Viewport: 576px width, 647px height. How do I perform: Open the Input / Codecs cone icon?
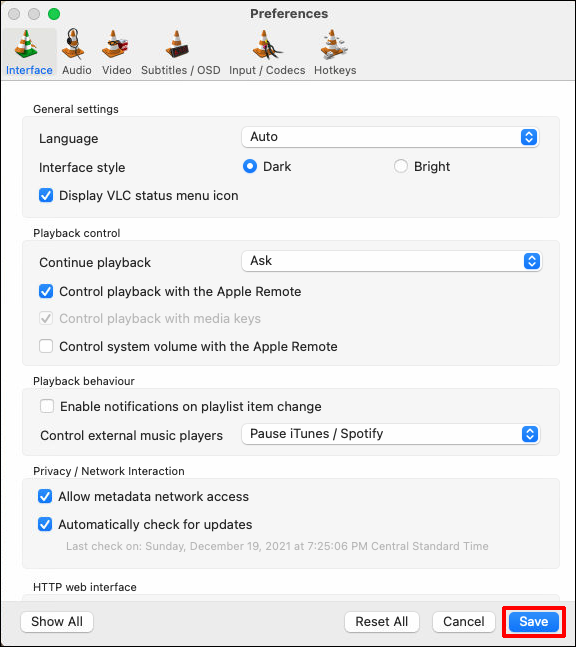pyautogui.click(x=266, y=45)
